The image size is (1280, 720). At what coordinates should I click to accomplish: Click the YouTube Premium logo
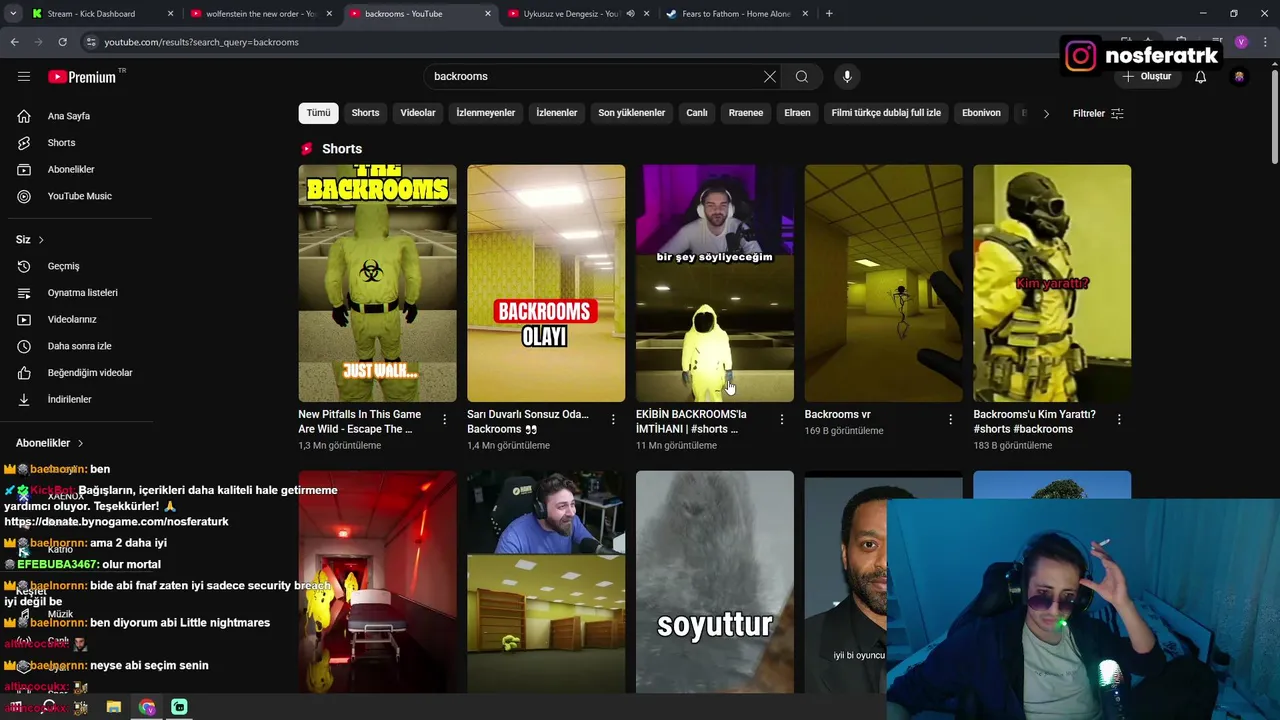[x=82, y=77]
